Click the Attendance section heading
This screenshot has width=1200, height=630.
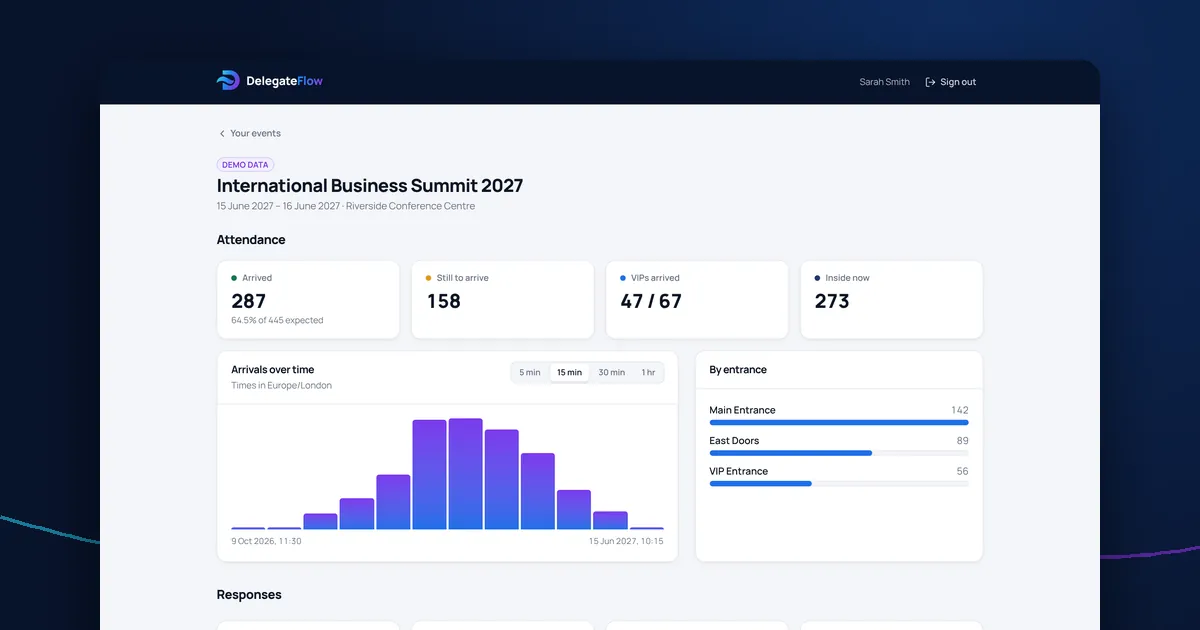tap(251, 240)
